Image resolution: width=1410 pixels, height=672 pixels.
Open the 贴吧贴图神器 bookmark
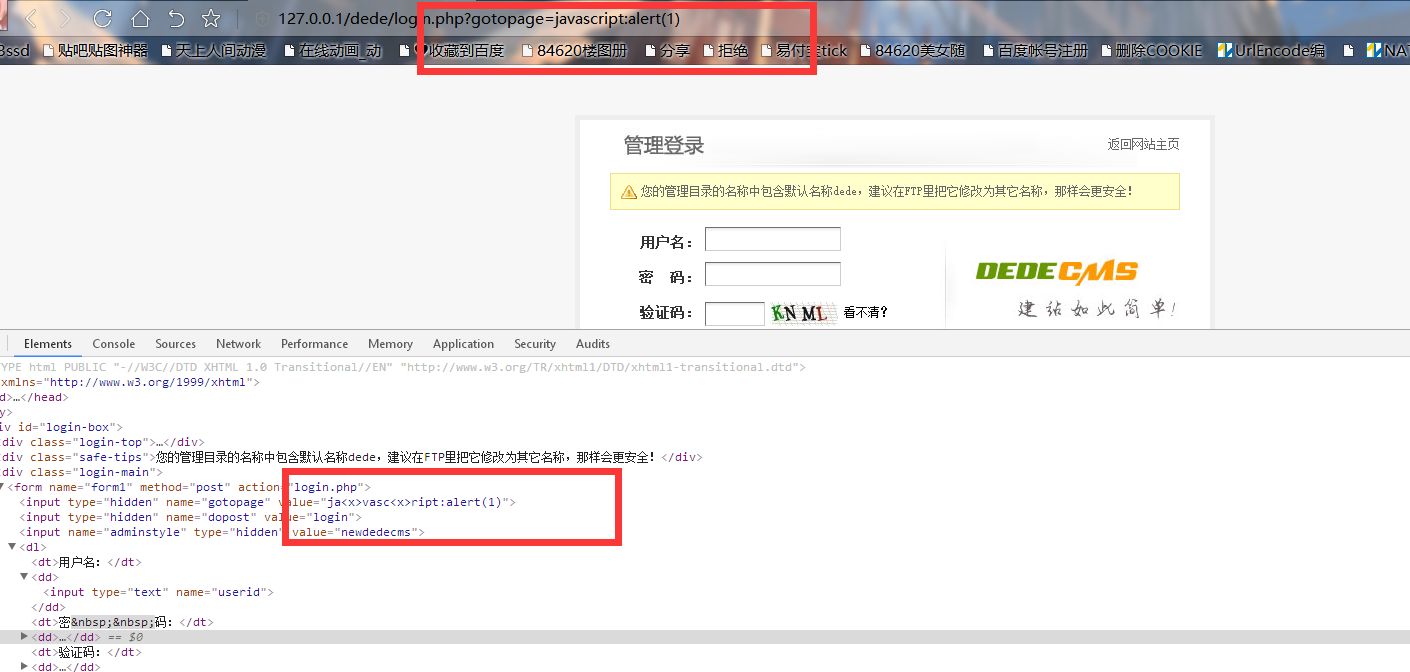(x=95, y=50)
